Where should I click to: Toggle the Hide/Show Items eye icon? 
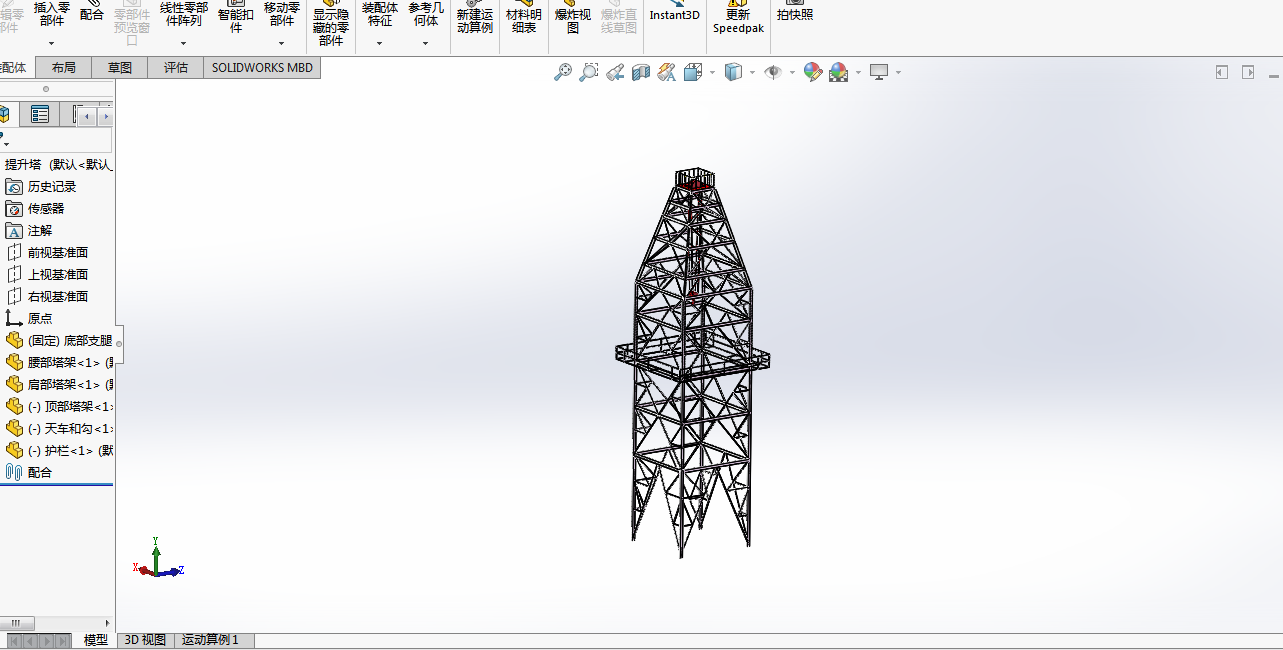[772, 72]
